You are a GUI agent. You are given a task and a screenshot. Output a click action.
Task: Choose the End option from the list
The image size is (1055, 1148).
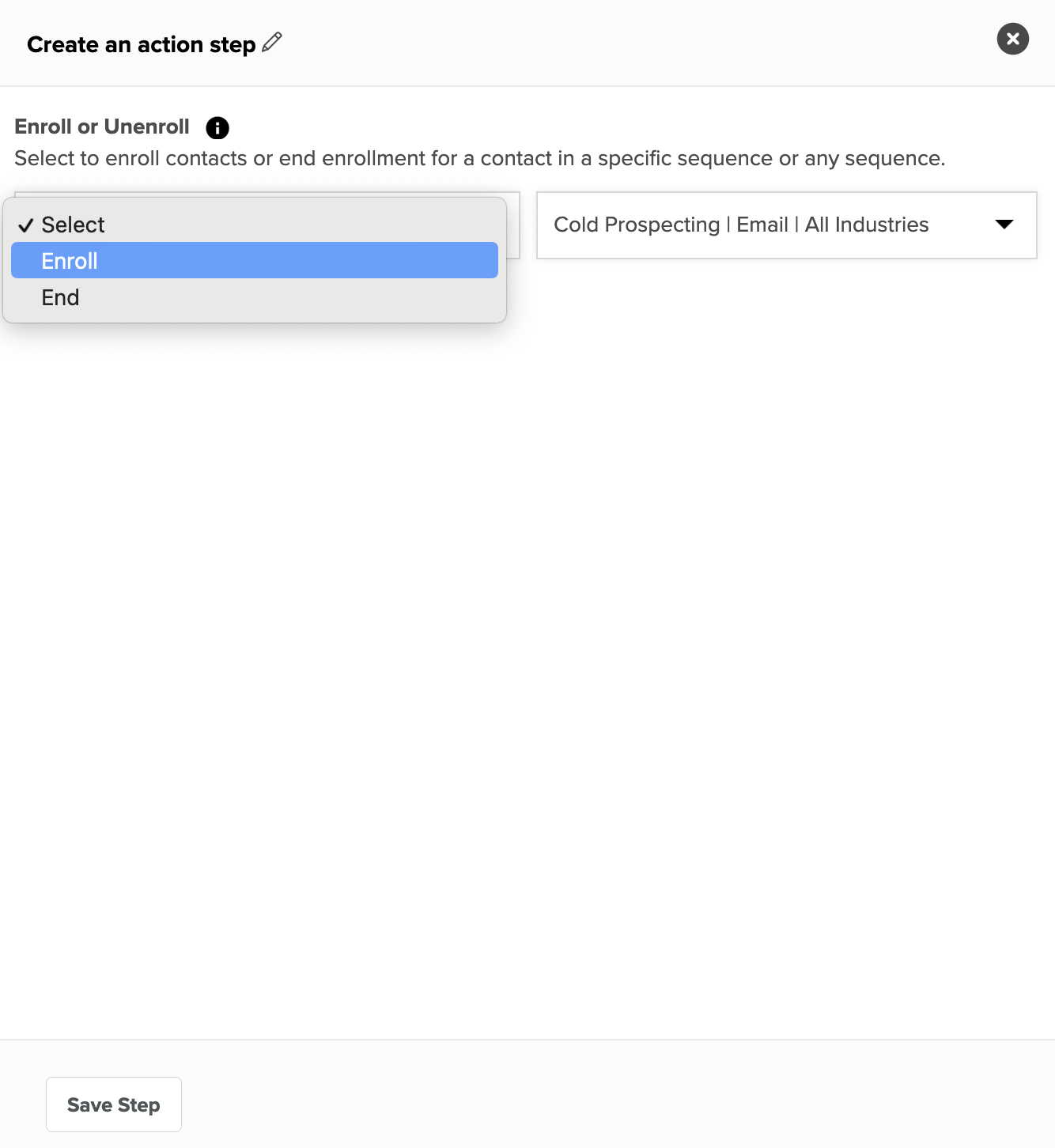[255, 297]
